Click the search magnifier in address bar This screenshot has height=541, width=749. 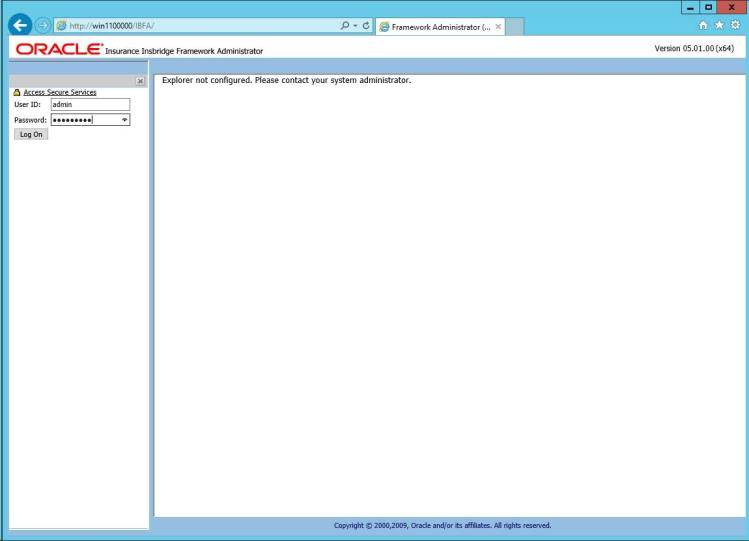[x=344, y=25]
